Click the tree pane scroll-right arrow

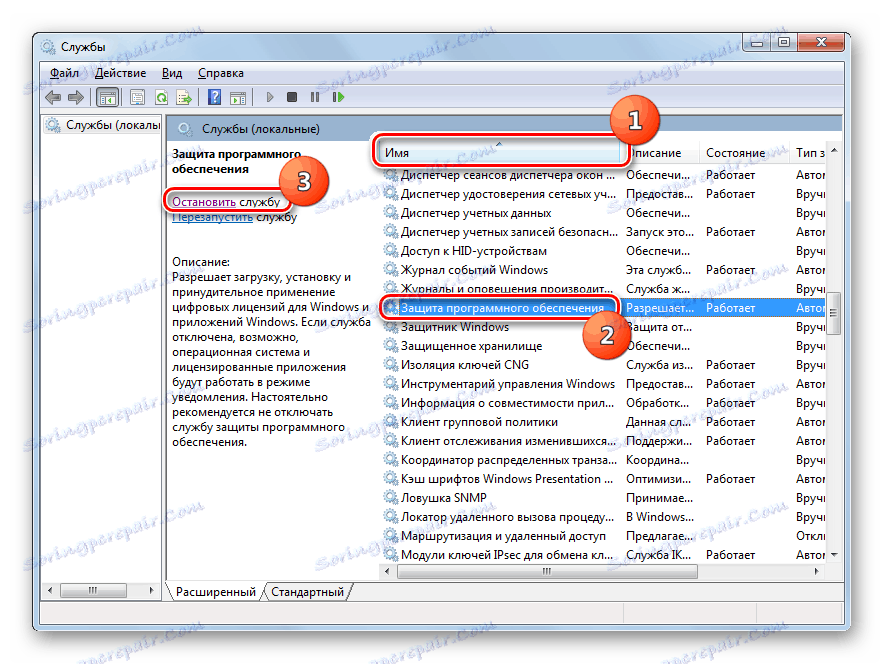coord(152,590)
